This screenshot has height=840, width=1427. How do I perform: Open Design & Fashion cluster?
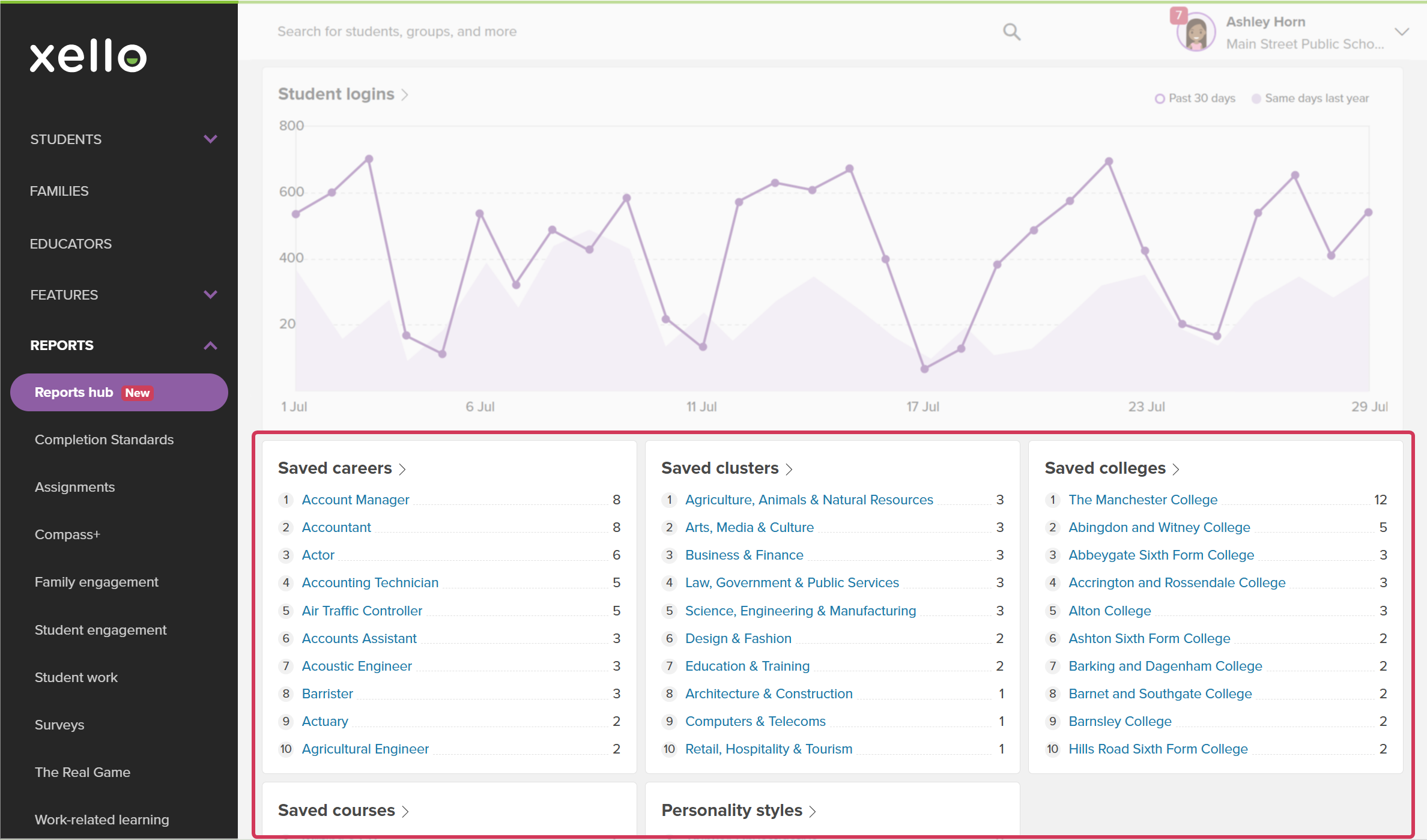click(x=738, y=638)
